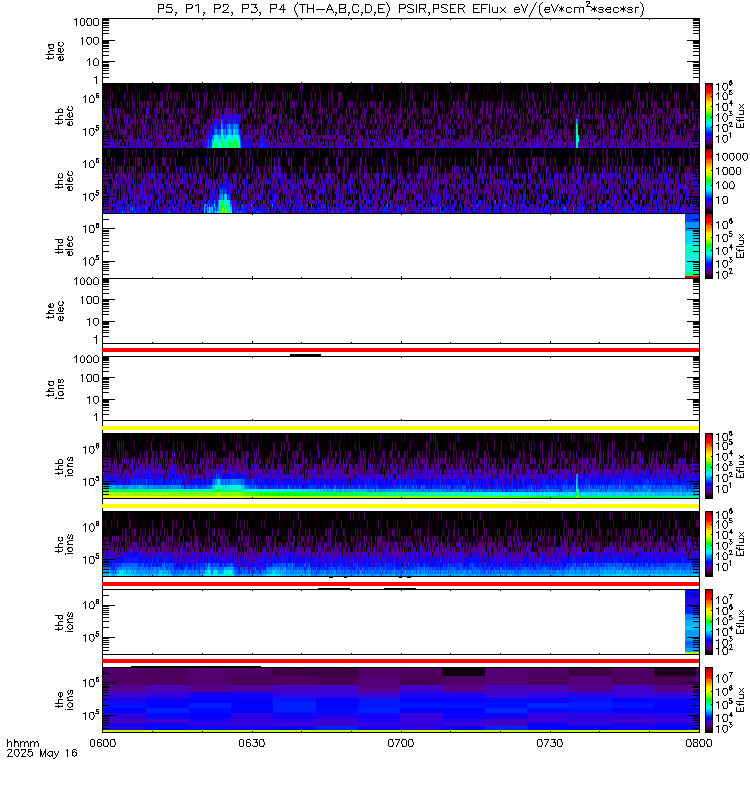Select the 'the elec' axis label
The height and width of the screenshot is (800, 750).
click(56, 311)
